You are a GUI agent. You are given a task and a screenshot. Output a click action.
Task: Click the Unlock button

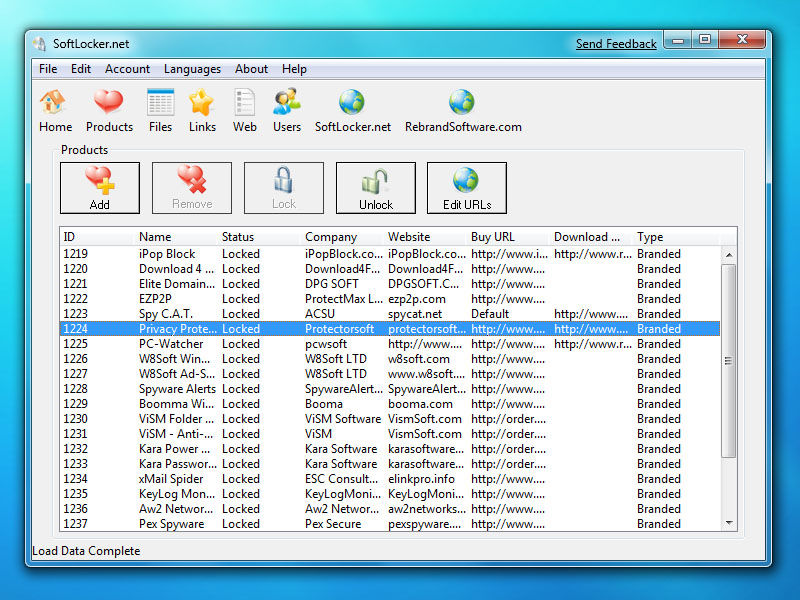click(376, 188)
